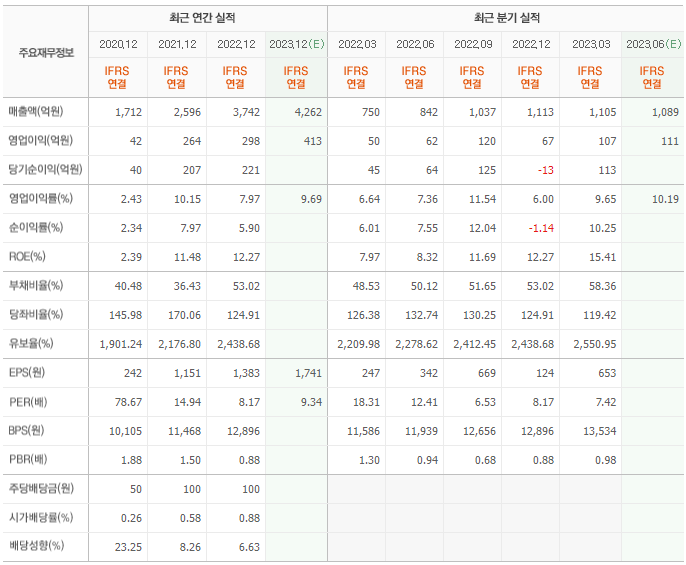Click the 0.58 dividend yield value
Viewport: 686px width, 565px height.
(190, 518)
